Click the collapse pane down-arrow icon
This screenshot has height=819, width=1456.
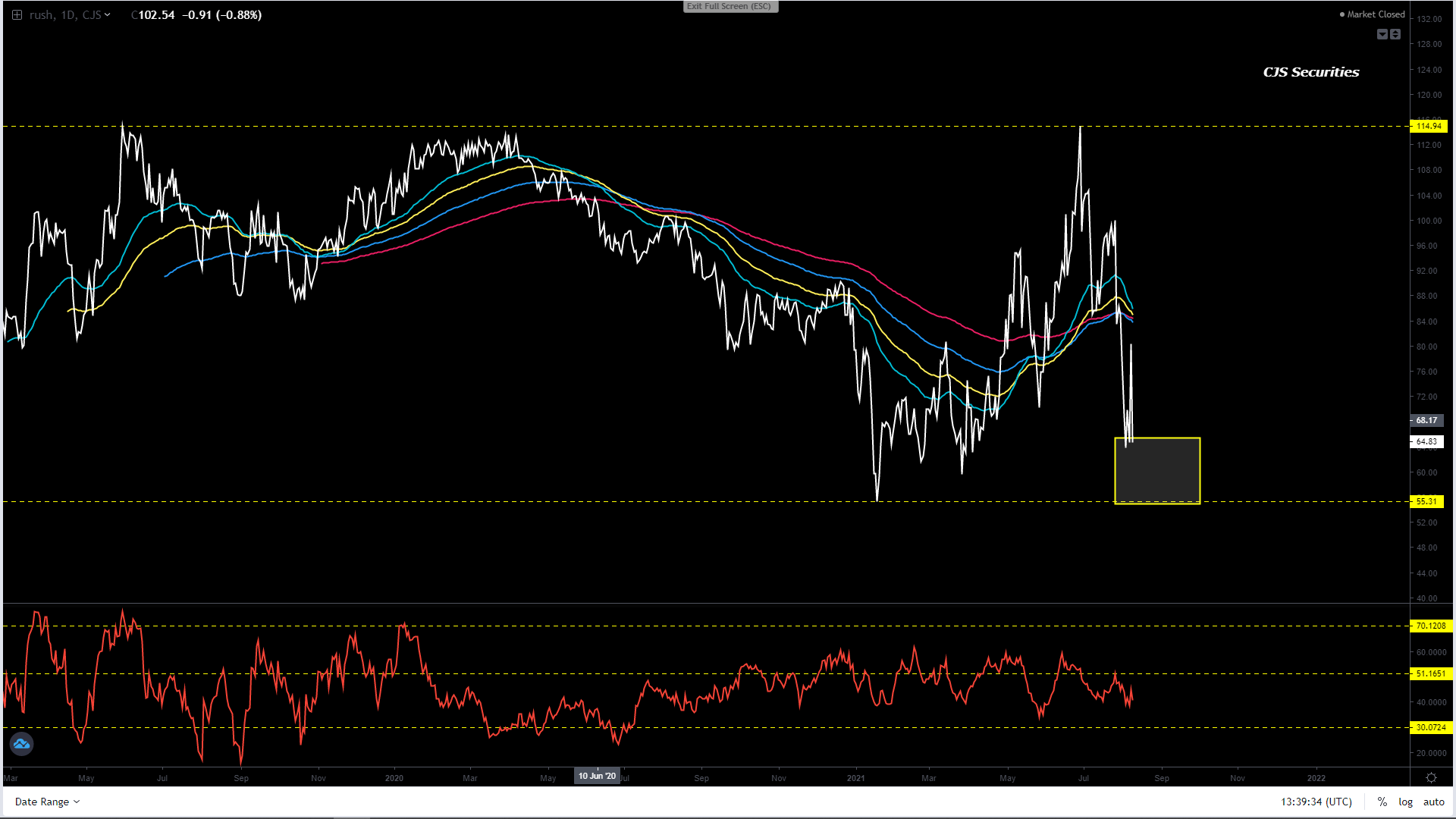[1382, 34]
